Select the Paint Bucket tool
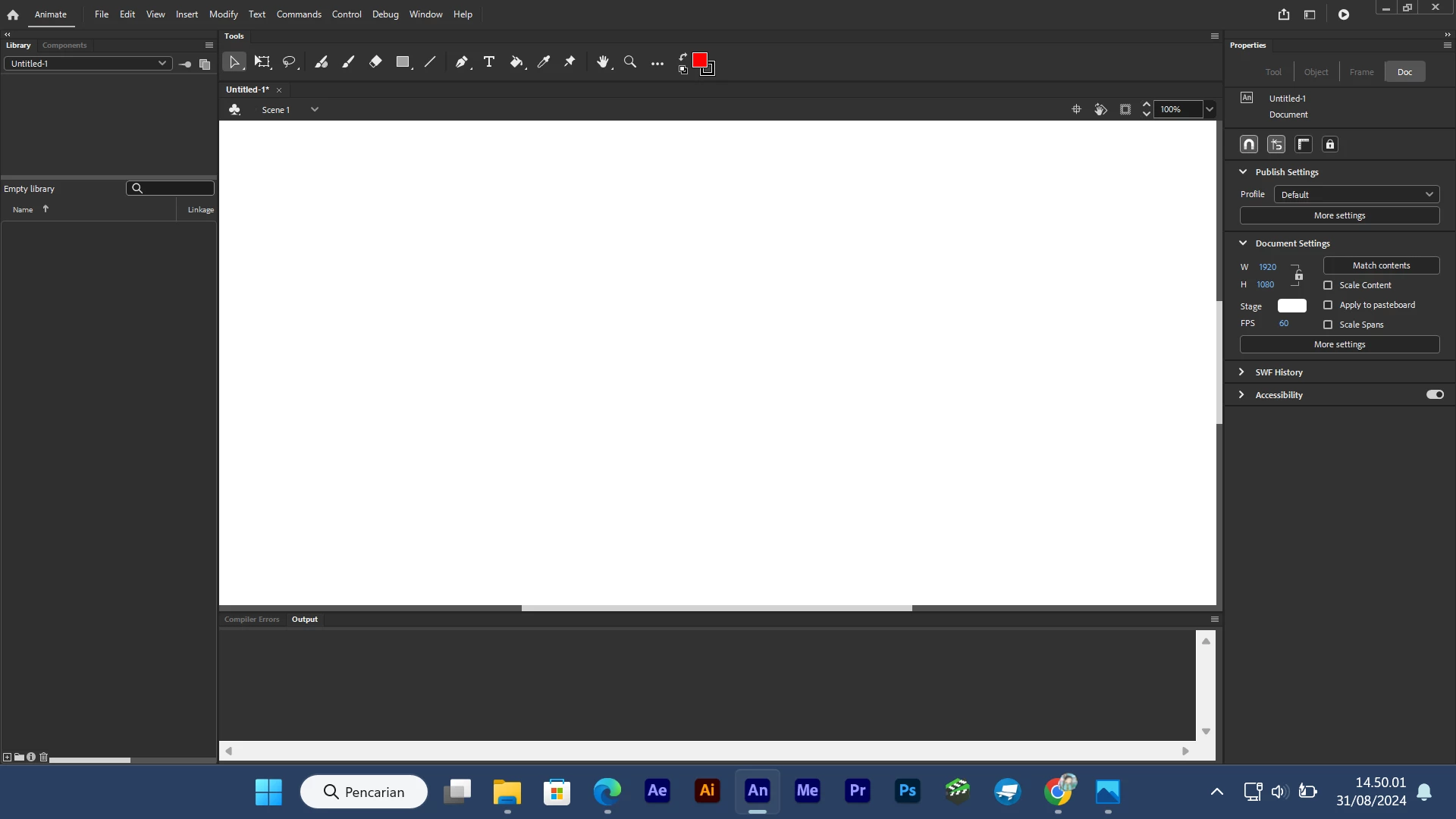This screenshot has width=1456, height=819. click(516, 62)
